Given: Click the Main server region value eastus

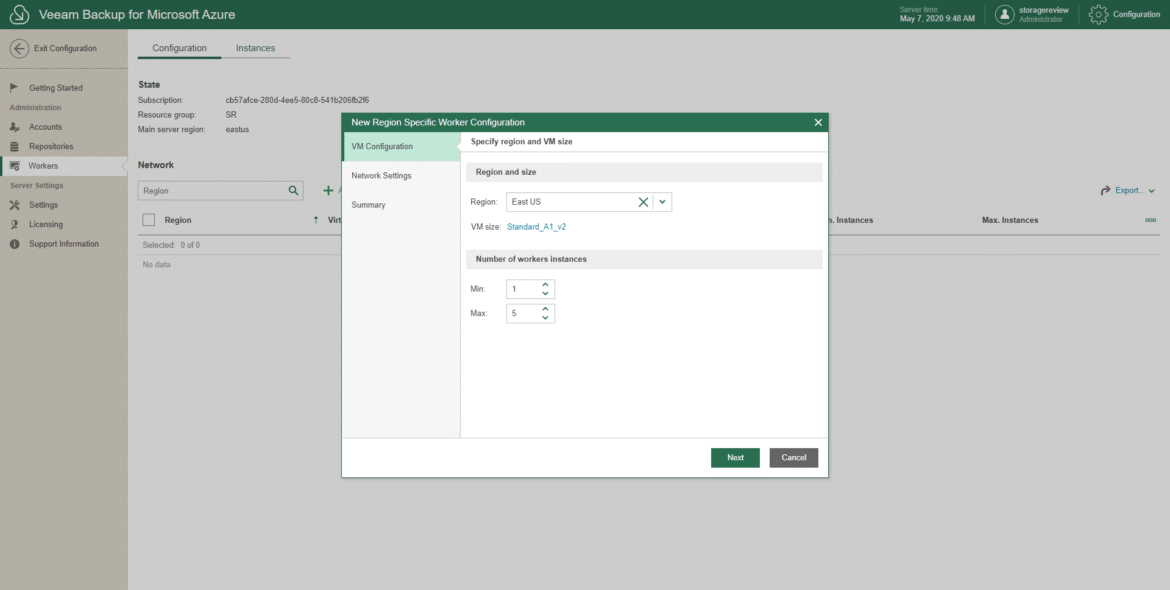Looking at the screenshot, I should (237, 130).
